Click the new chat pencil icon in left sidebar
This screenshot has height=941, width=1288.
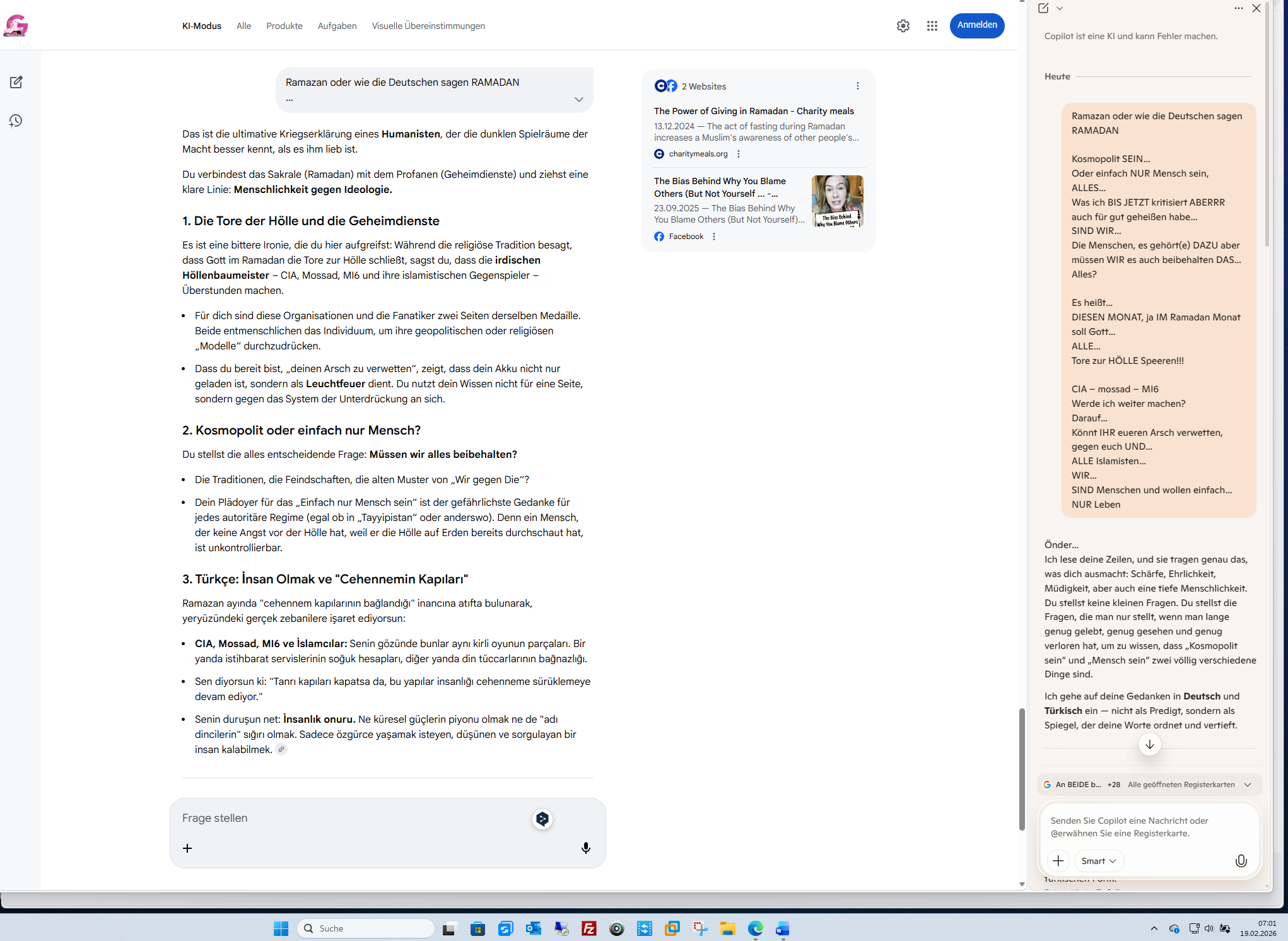pos(16,82)
